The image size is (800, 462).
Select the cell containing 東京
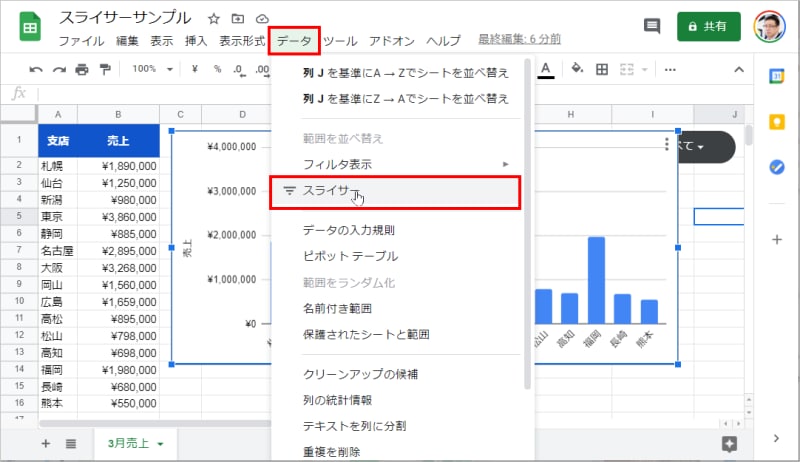tap(58, 217)
